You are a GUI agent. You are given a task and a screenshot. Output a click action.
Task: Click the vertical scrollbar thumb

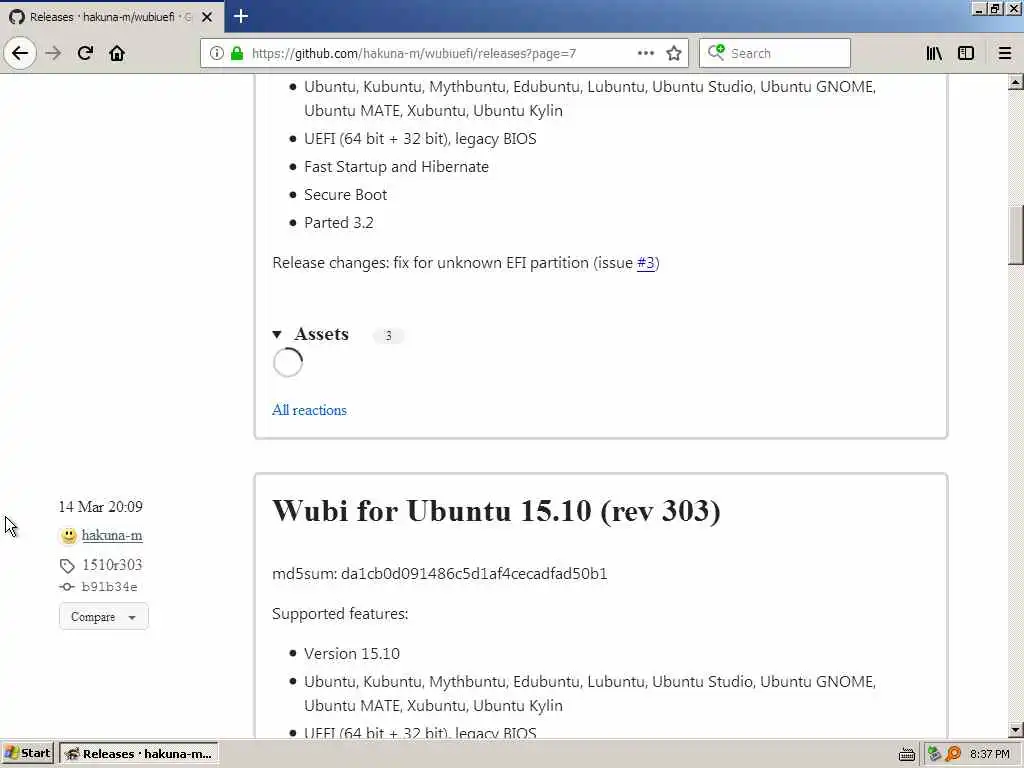(x=1016, y=235)
